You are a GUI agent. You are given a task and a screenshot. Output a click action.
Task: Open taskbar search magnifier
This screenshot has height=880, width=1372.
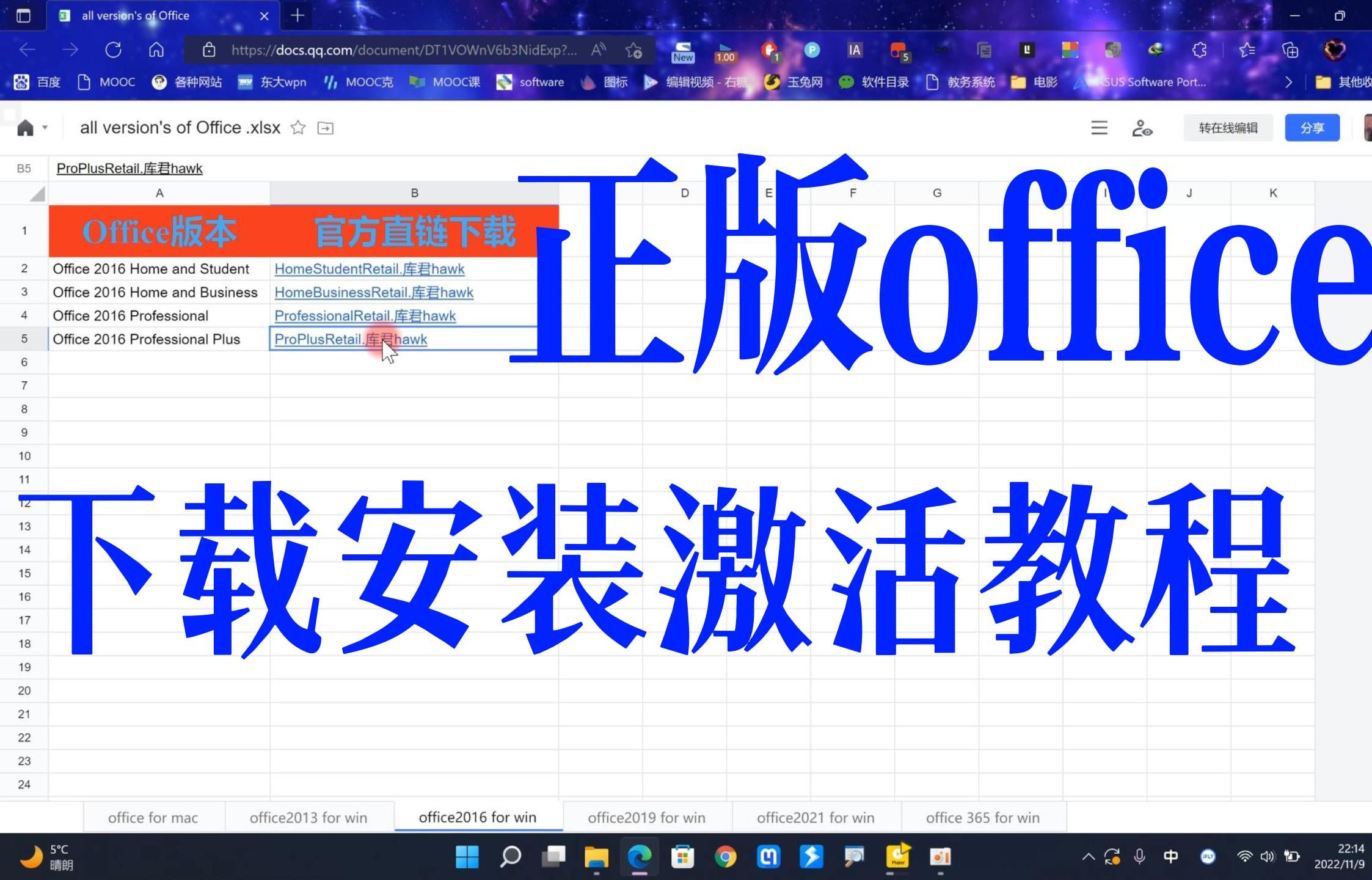point(511,857)
